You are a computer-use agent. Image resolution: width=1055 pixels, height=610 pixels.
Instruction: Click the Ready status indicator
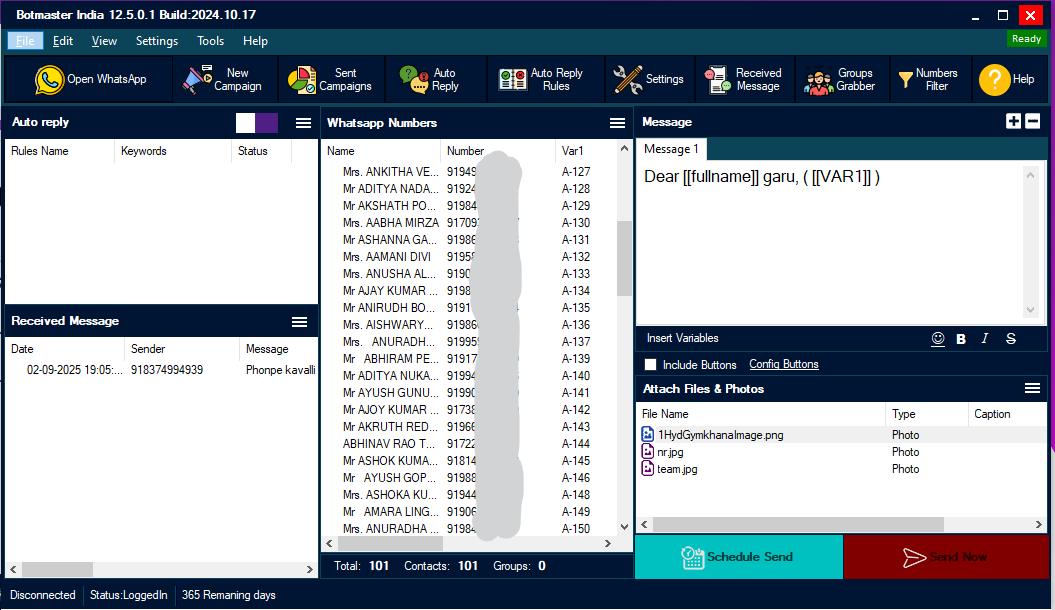click(1026, 39)
